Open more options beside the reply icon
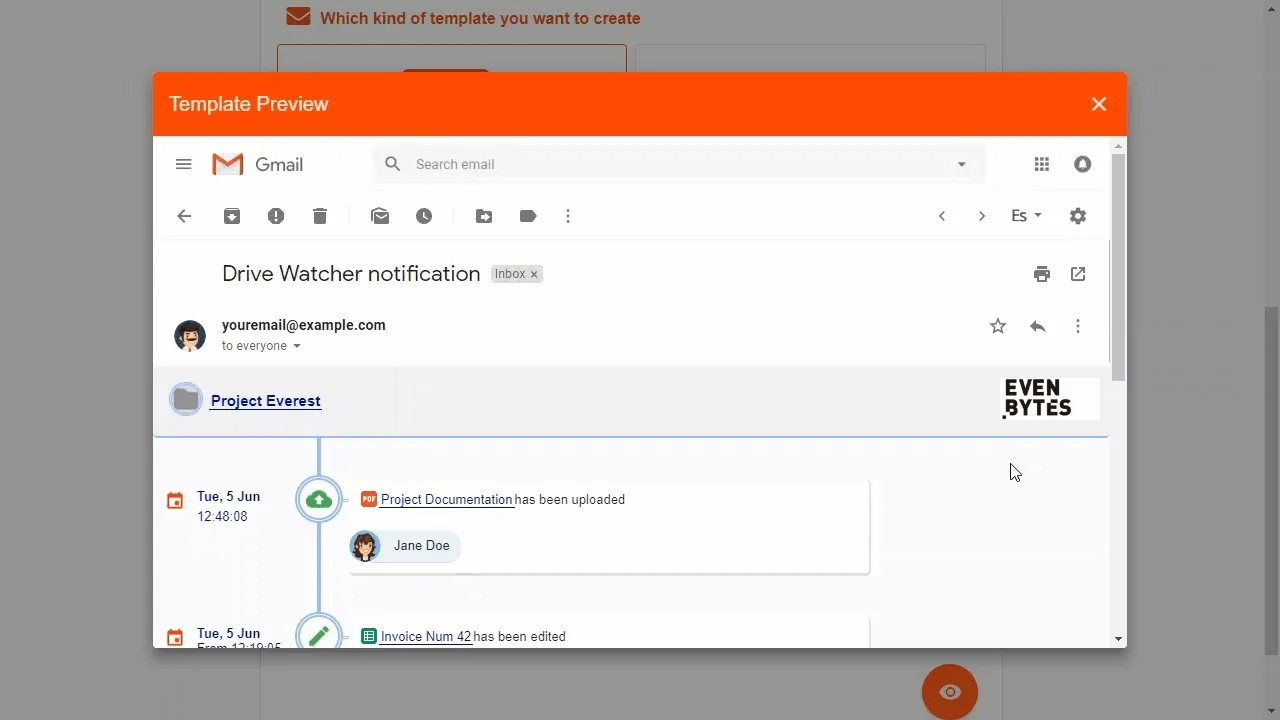This screenshot has width=1280, height=720. [1078, 326]
